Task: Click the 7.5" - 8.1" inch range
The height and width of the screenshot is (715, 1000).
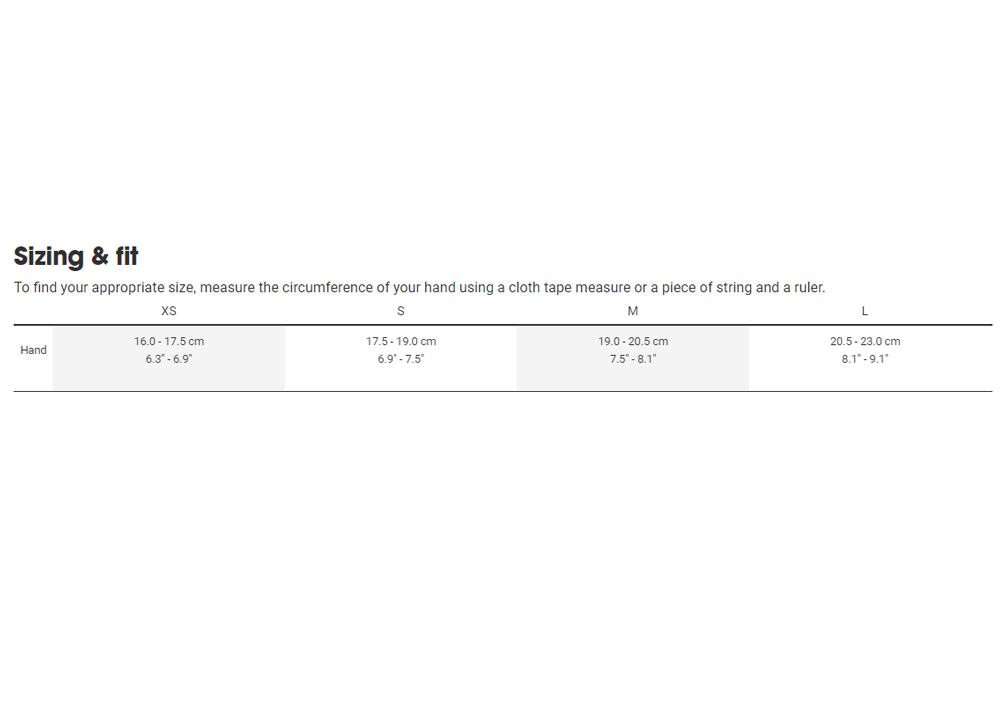Action: coord(633,359)
